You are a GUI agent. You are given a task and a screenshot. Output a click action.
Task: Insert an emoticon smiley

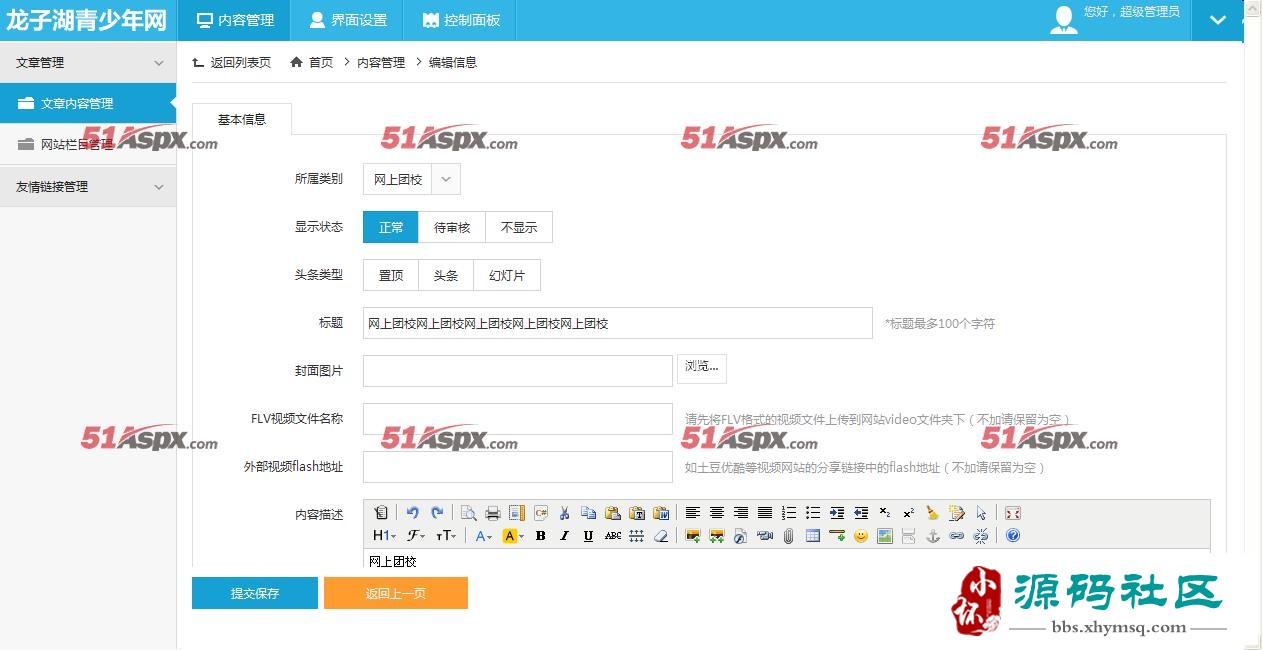tap(861, 536)
